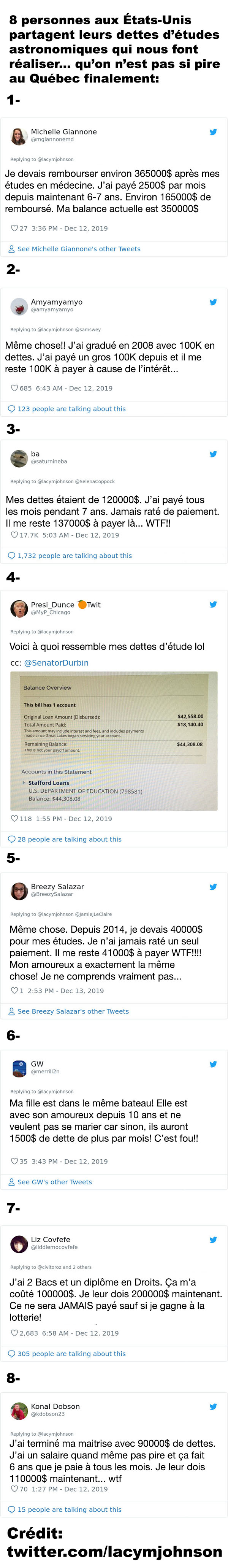Click Twitter bird icon on Michelle Giannone's tweet
Viewport: 228px width, 1568px height.
(214, 132)
